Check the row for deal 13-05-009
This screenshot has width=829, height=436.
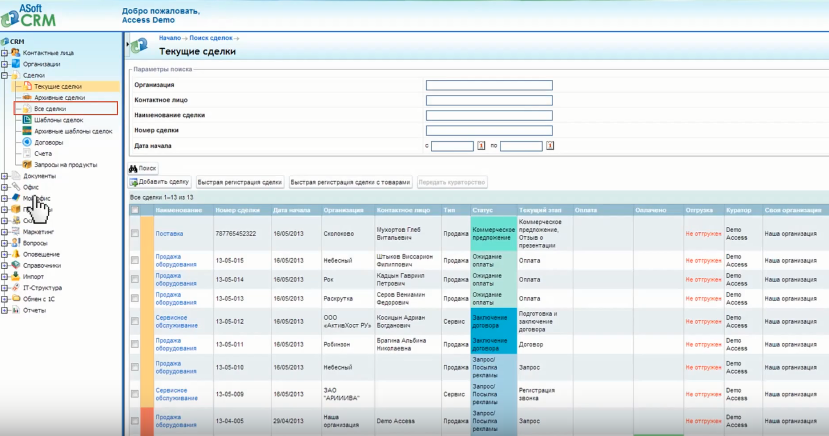[135, 394]
